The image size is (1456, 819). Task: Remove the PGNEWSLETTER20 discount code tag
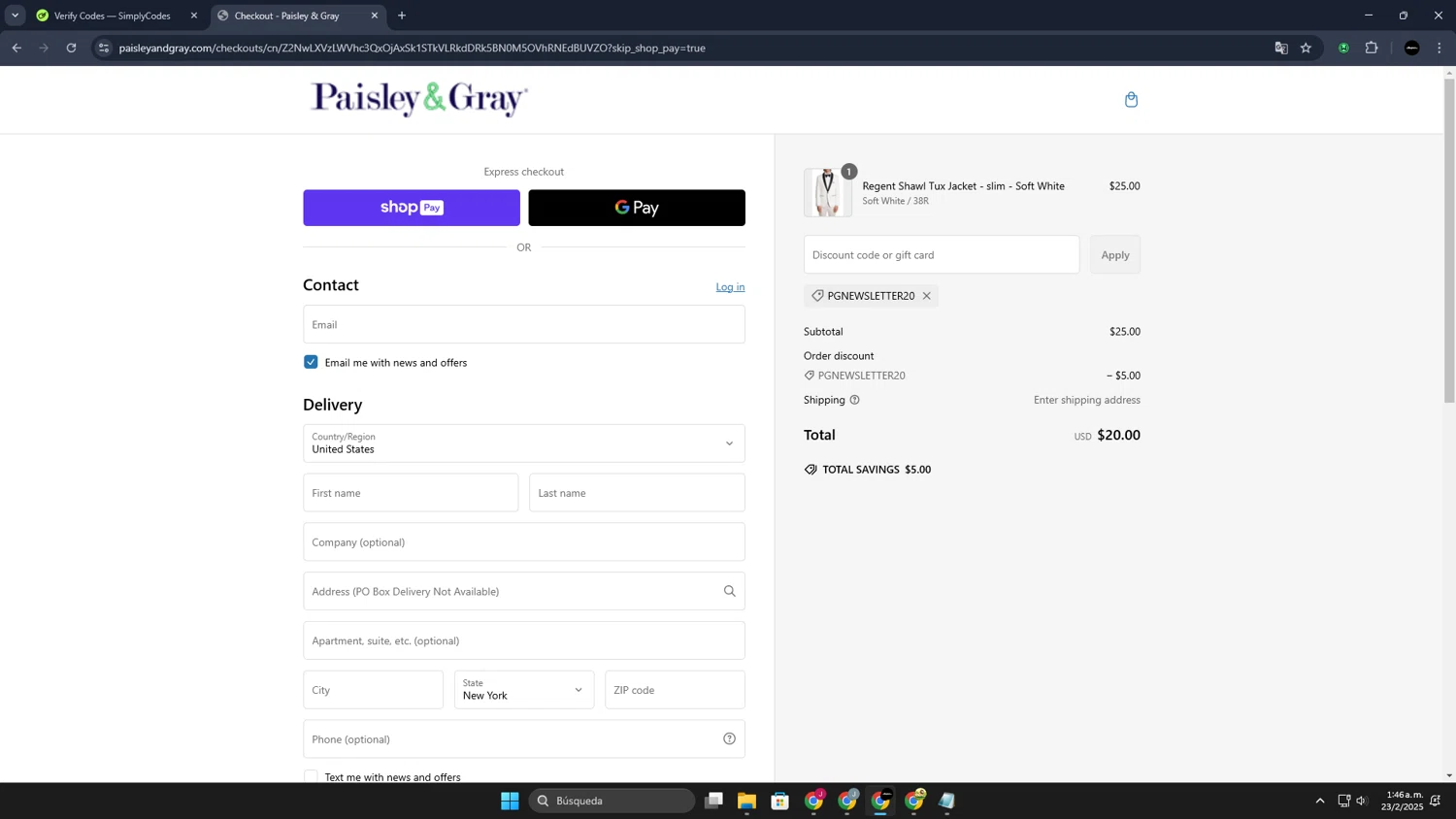pyautogui.click(x=926, y=296)
